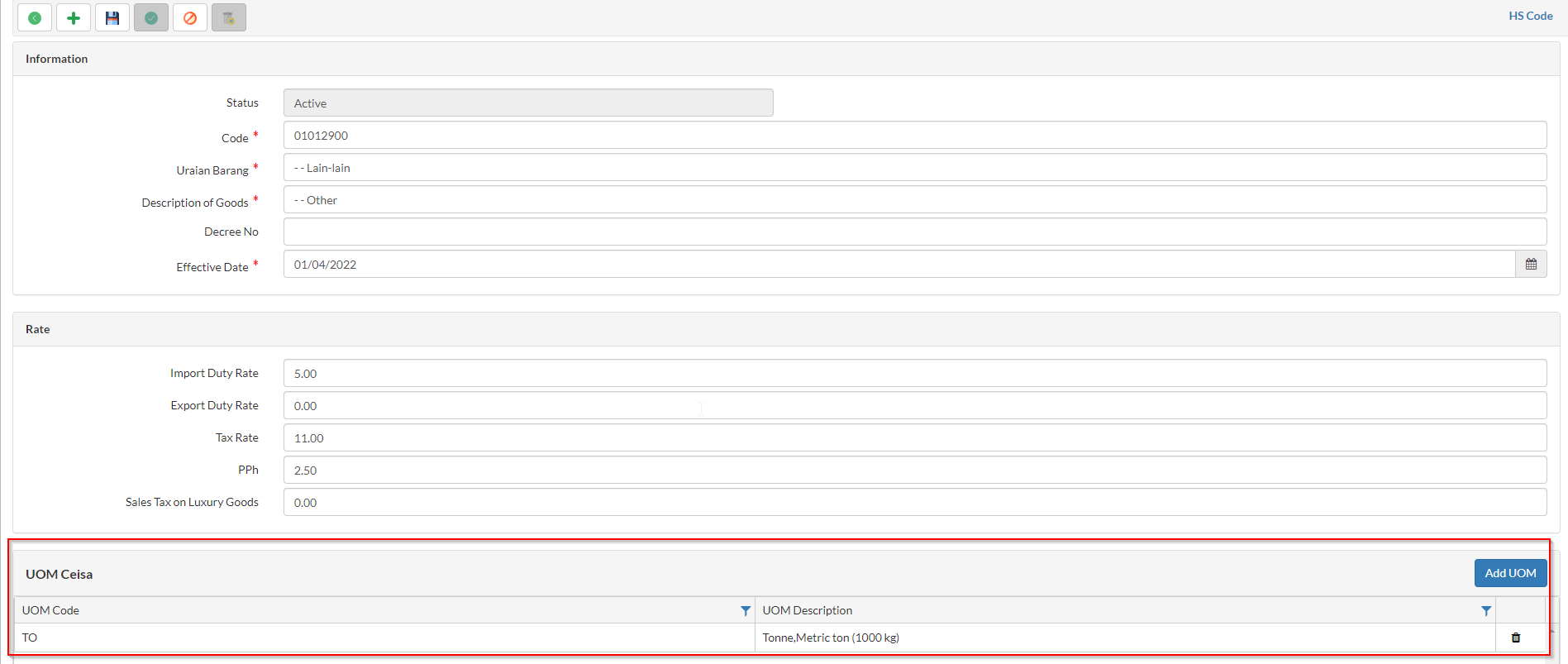The width and height of the screenshot is (1568, 664).
Task: Click the Sales Tax on Luxury Goods field
Action: click(x=914, y=503)
